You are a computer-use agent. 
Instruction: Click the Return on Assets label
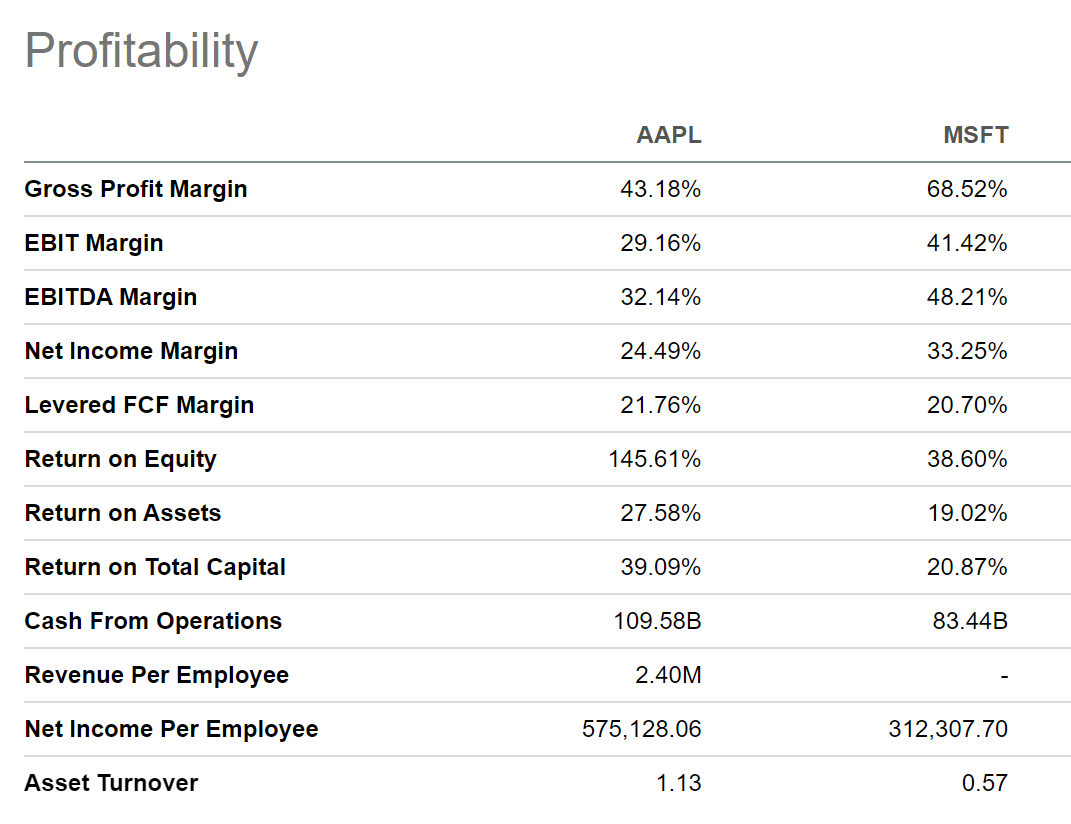(x=123, y=513)
